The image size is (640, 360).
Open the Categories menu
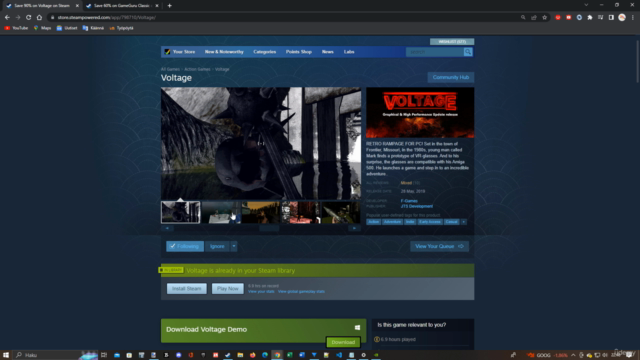(264, 52)
